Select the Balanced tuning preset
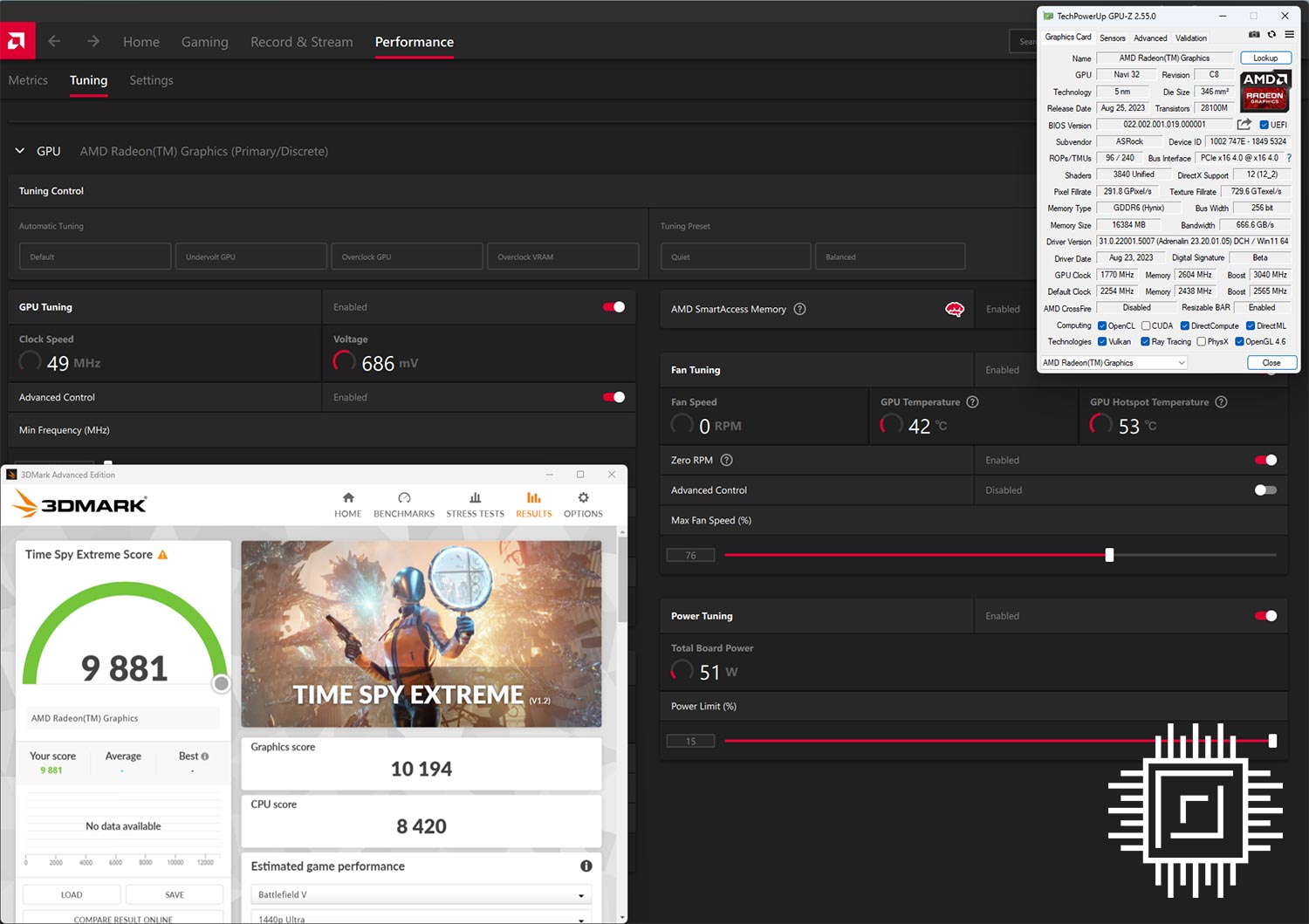This screenshot has width=1309, height=924. click(x=890, y=257)
